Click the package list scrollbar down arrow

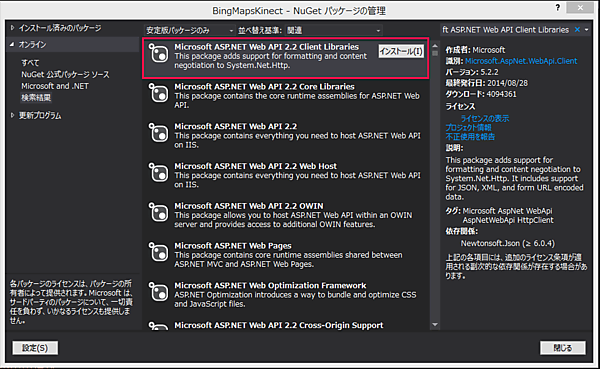click(x=435, y=325)
